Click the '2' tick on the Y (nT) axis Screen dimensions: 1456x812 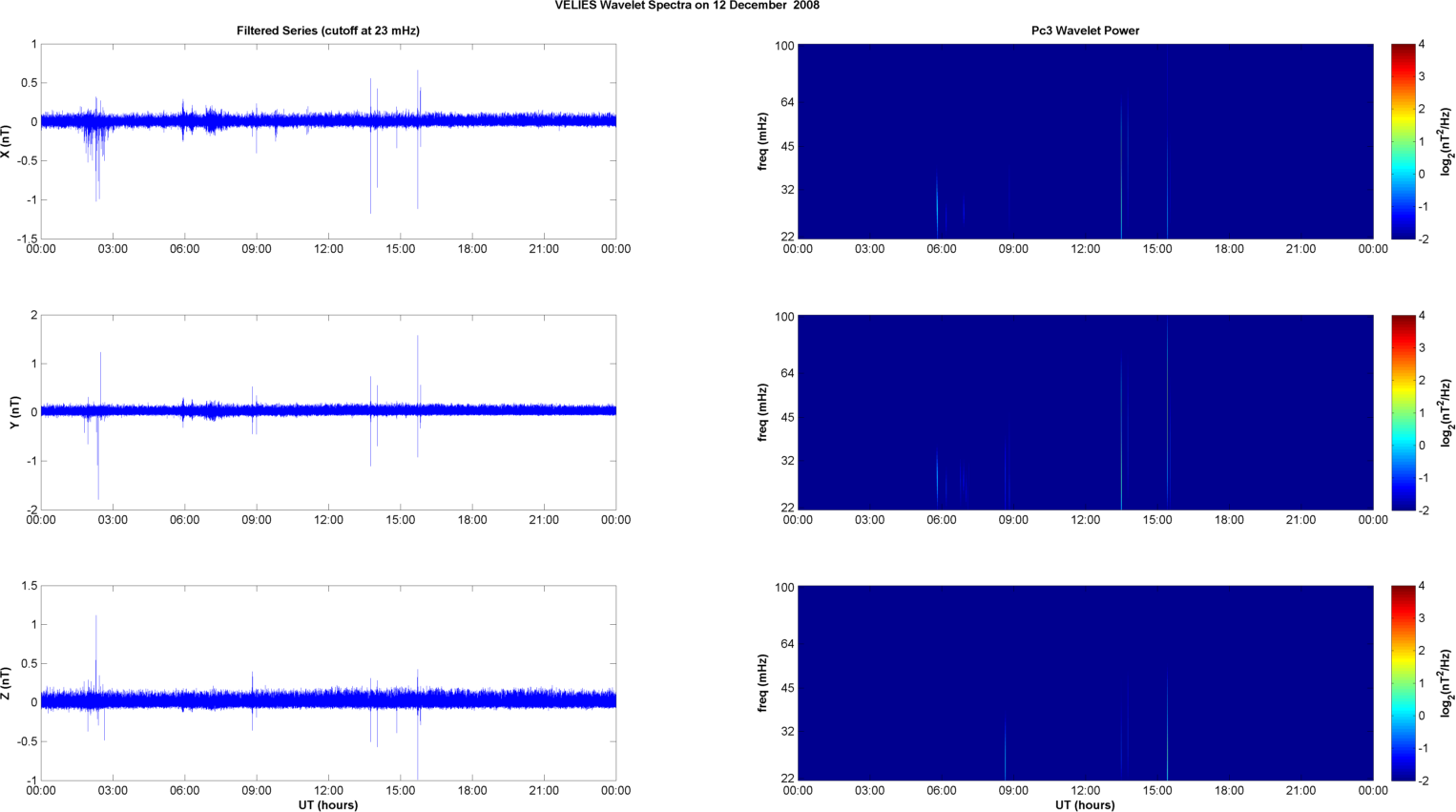(34, 315)
